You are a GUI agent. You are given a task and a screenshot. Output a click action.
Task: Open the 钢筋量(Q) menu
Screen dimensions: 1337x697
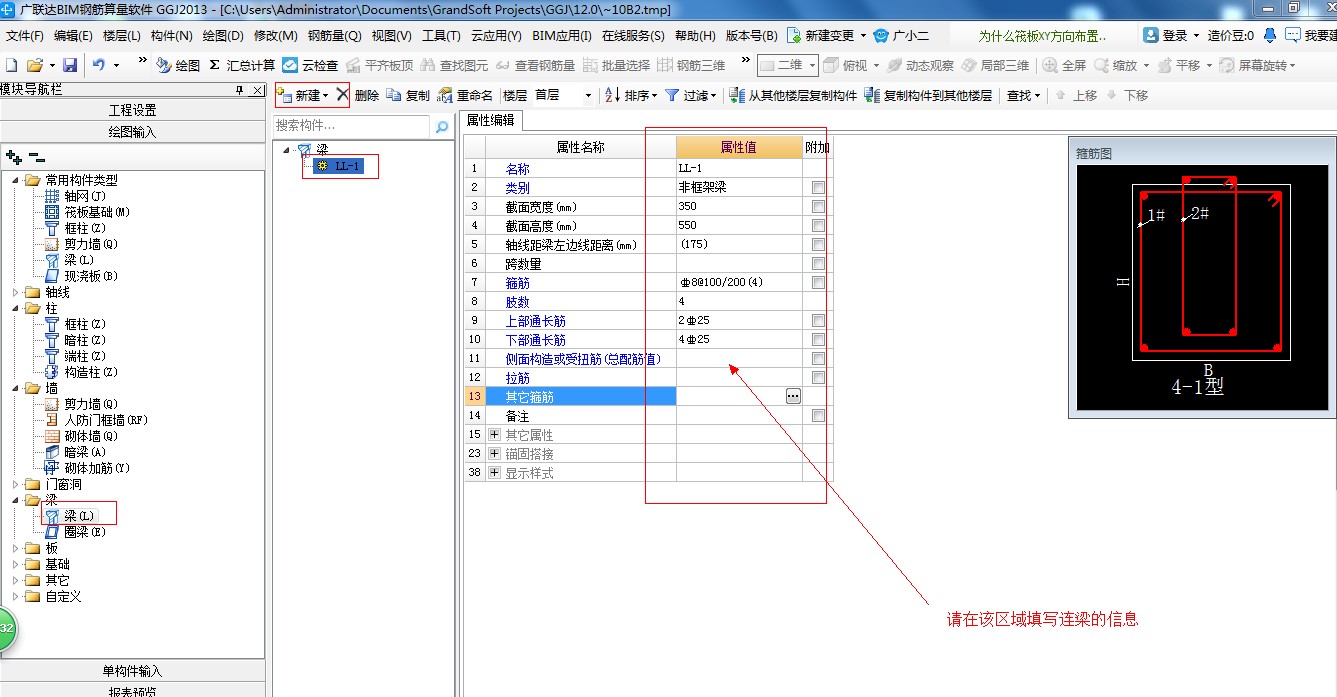pyautogui.click(x=334, y=36)
